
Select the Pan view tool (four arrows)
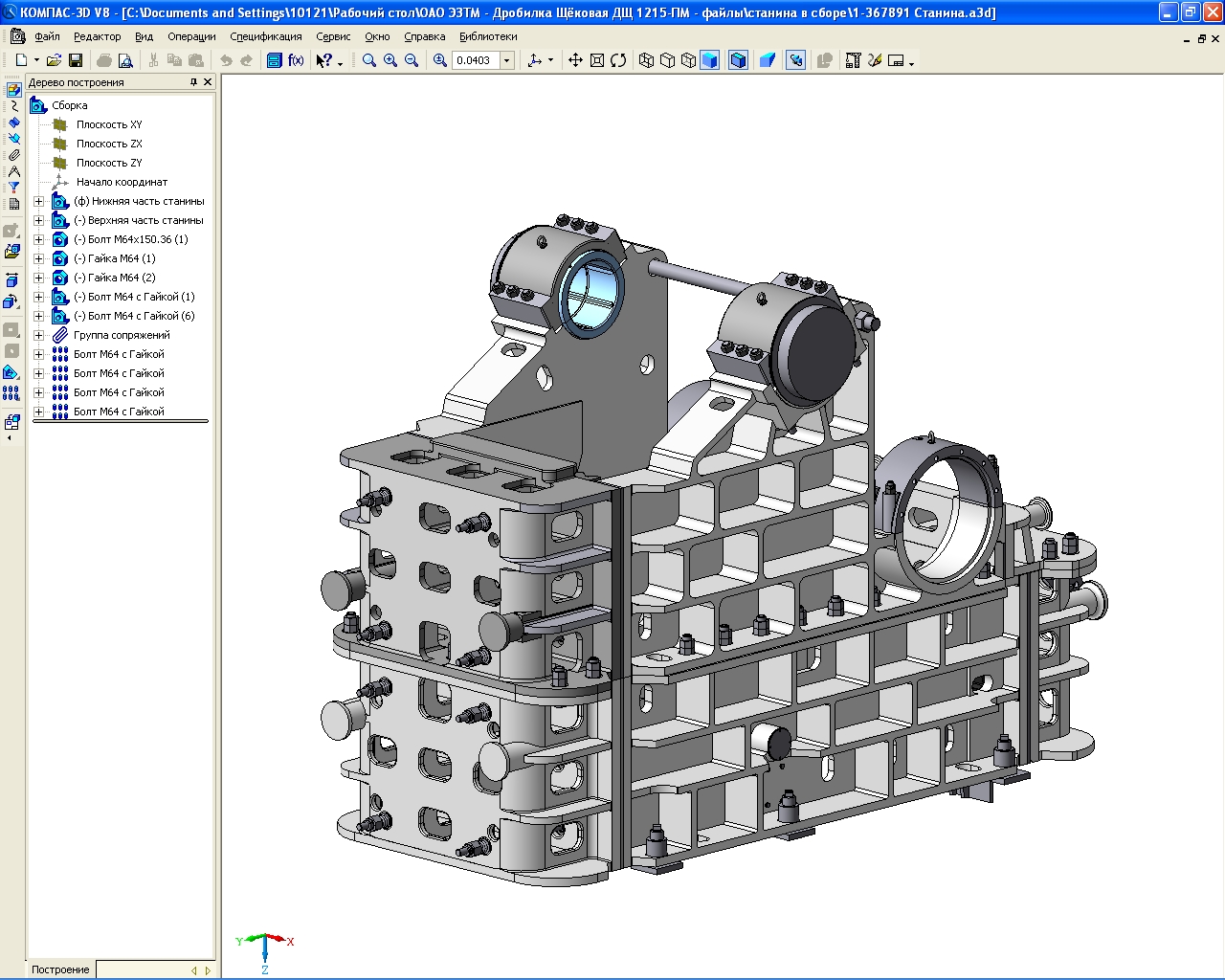coord(575,60)
